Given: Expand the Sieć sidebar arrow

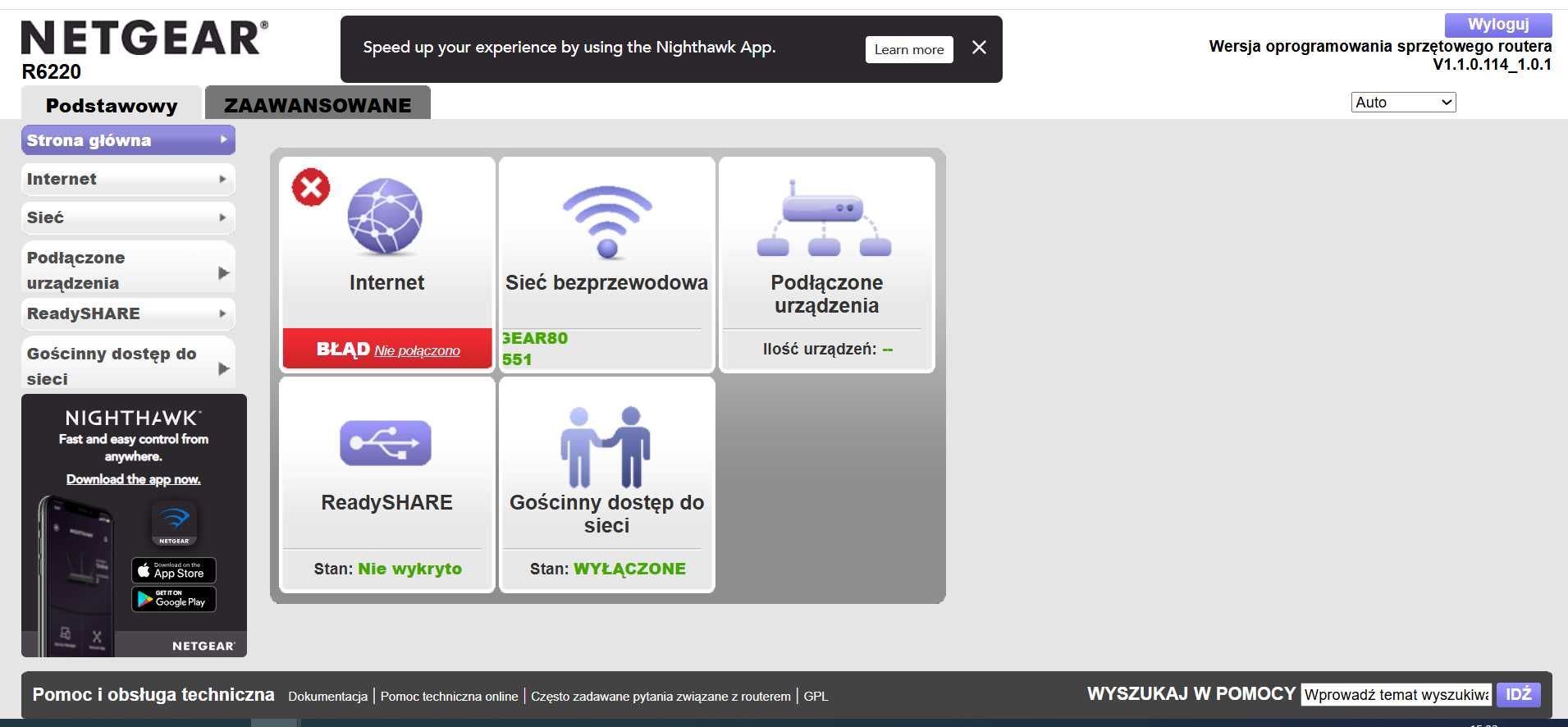Looking at the screenshot, I should tap(223, 217).
